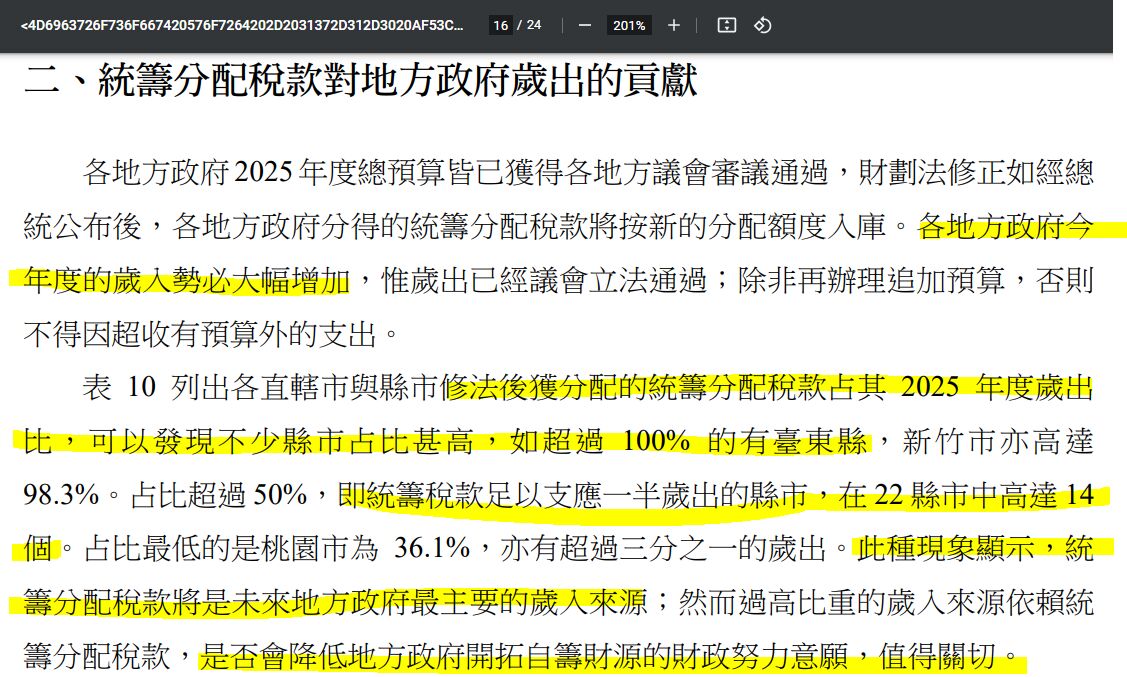Click the 36.1% figure for 桃園市

432,548
